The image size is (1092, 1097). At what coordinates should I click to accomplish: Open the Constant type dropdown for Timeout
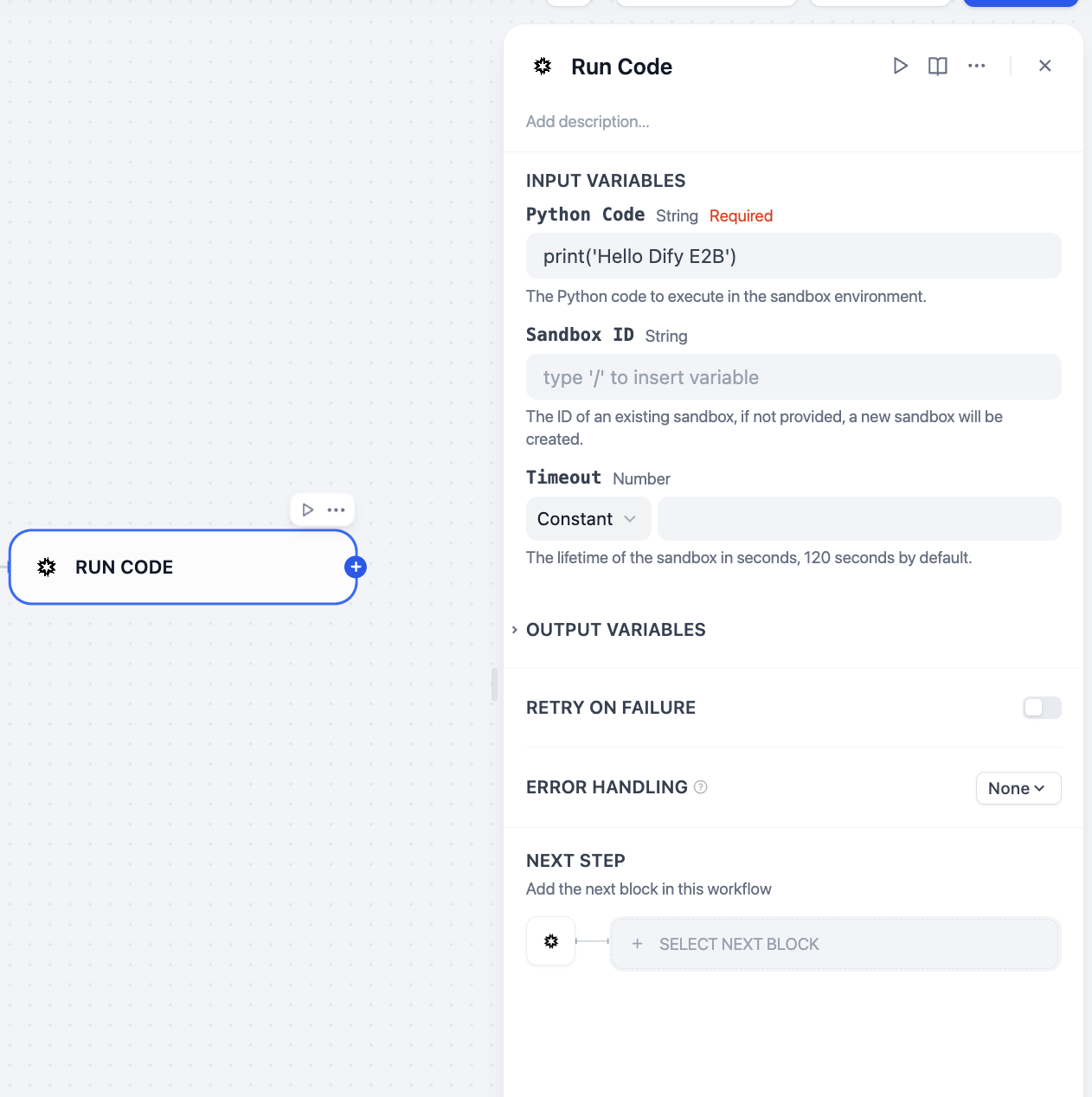pos(588,519)
